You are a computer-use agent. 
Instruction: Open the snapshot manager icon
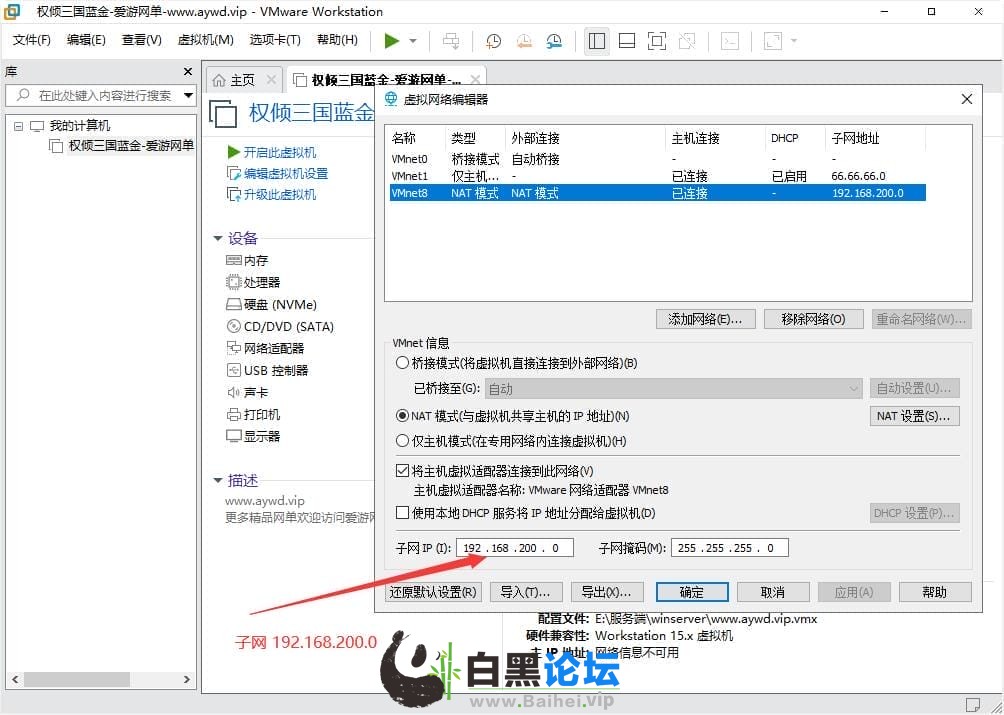(x=554, y=41)
